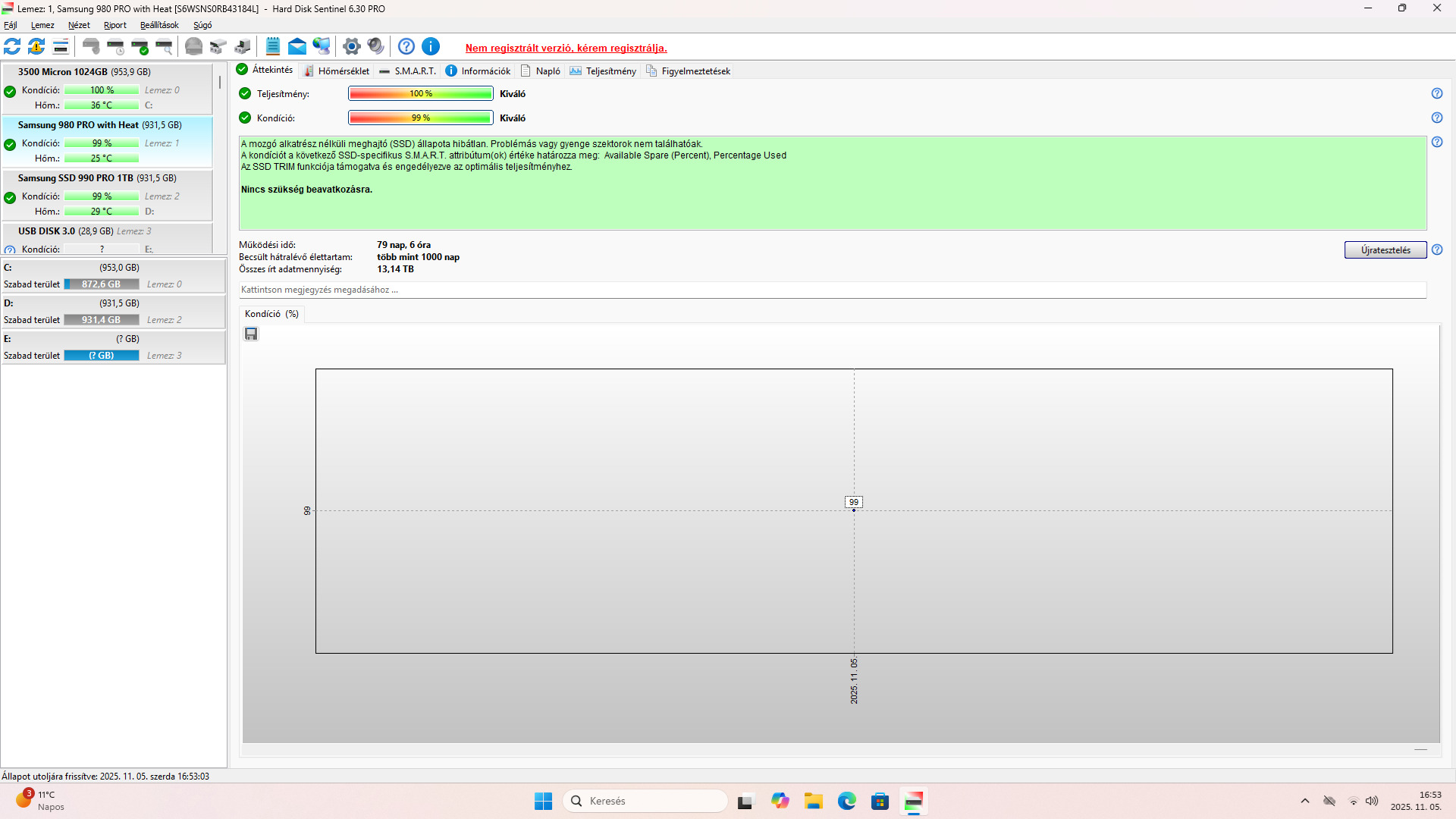The height and width of the screenshot is (819, 1456).
Task: Click the refresh with warning icon
Action: pos(36,47)
